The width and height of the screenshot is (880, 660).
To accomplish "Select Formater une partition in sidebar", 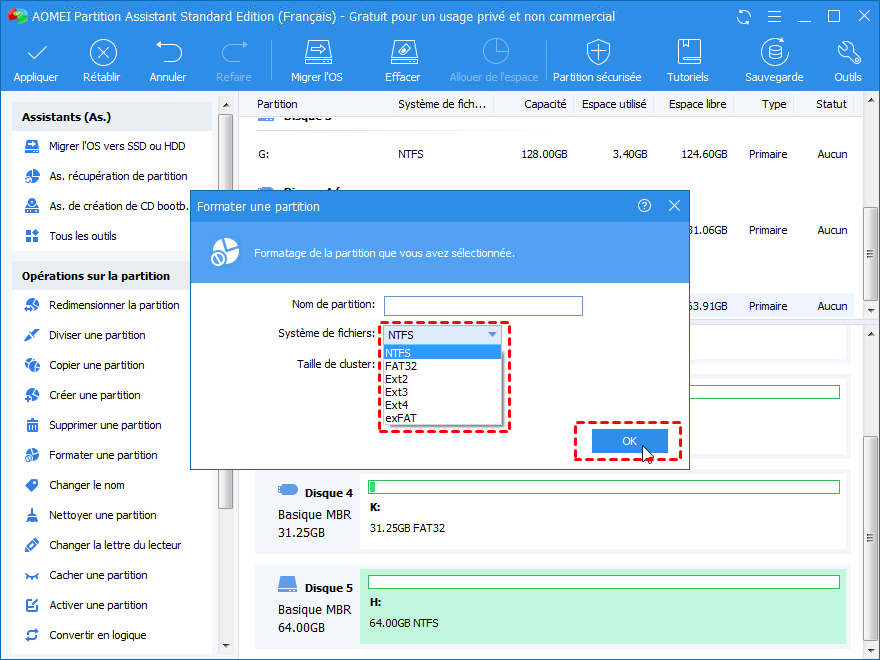I will pos(103,455).
